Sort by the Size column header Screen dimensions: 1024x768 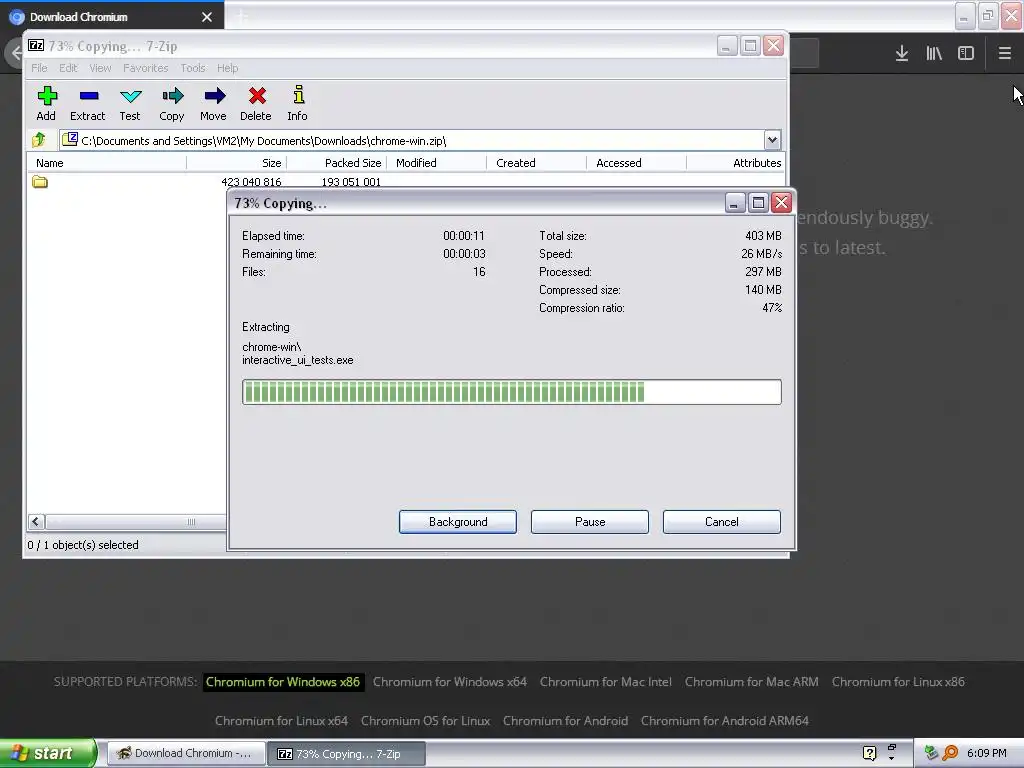pos(236,163)
